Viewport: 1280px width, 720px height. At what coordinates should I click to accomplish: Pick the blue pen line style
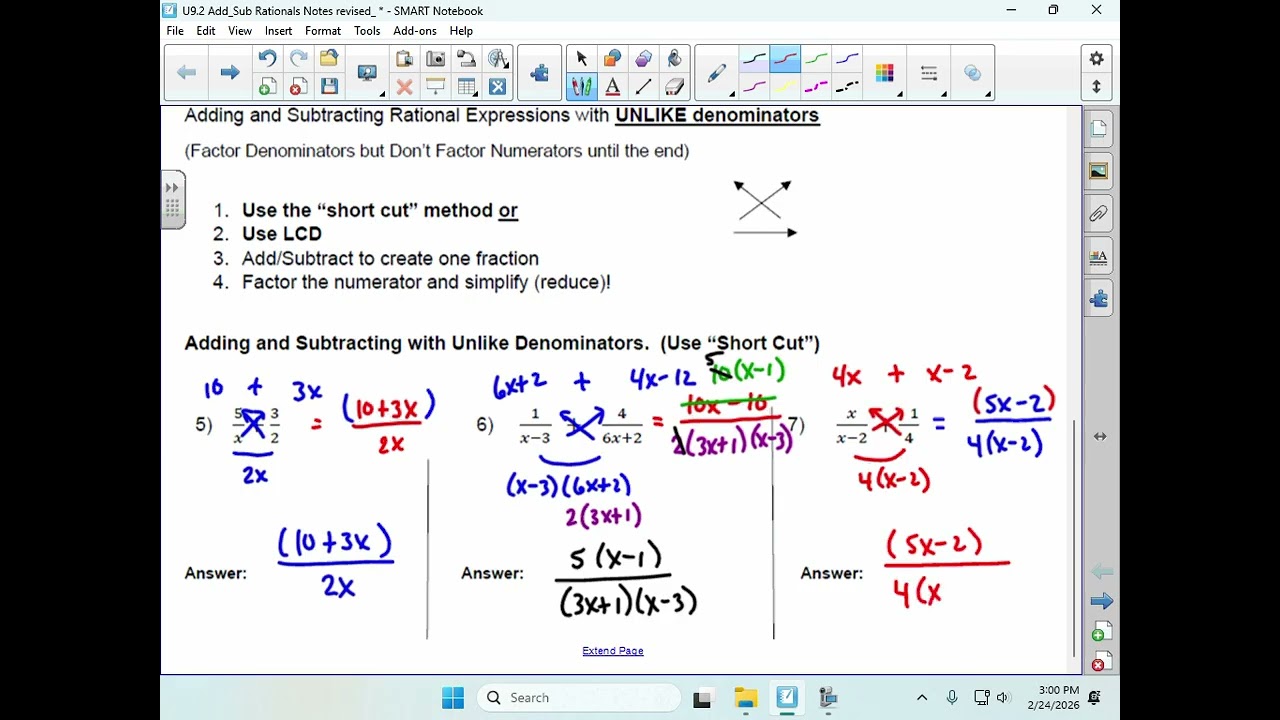tap(847, 59)
